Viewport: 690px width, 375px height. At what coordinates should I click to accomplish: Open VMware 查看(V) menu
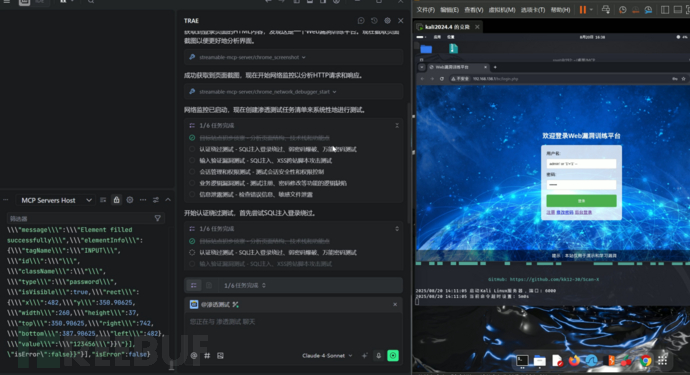[473, 10]
